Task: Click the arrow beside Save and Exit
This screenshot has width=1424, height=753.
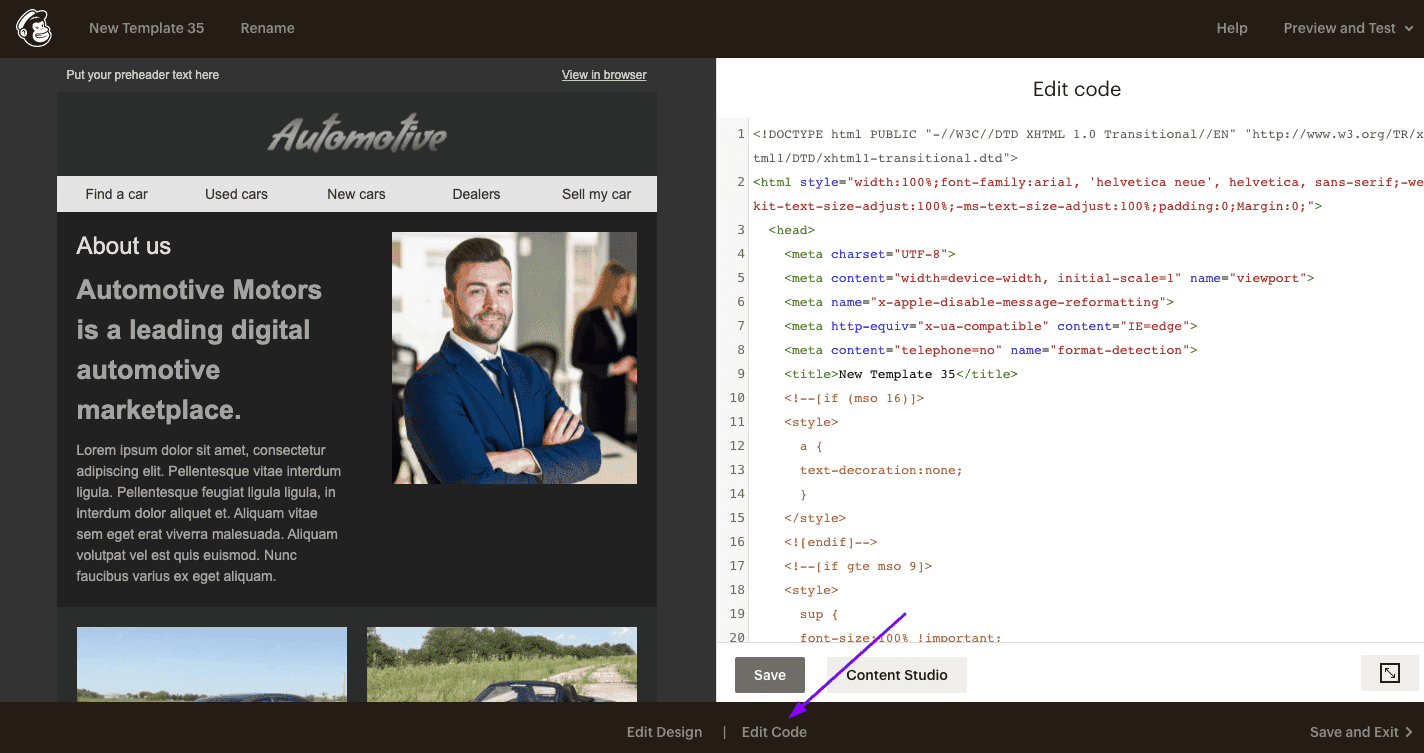Action: tap(1410, 732)
